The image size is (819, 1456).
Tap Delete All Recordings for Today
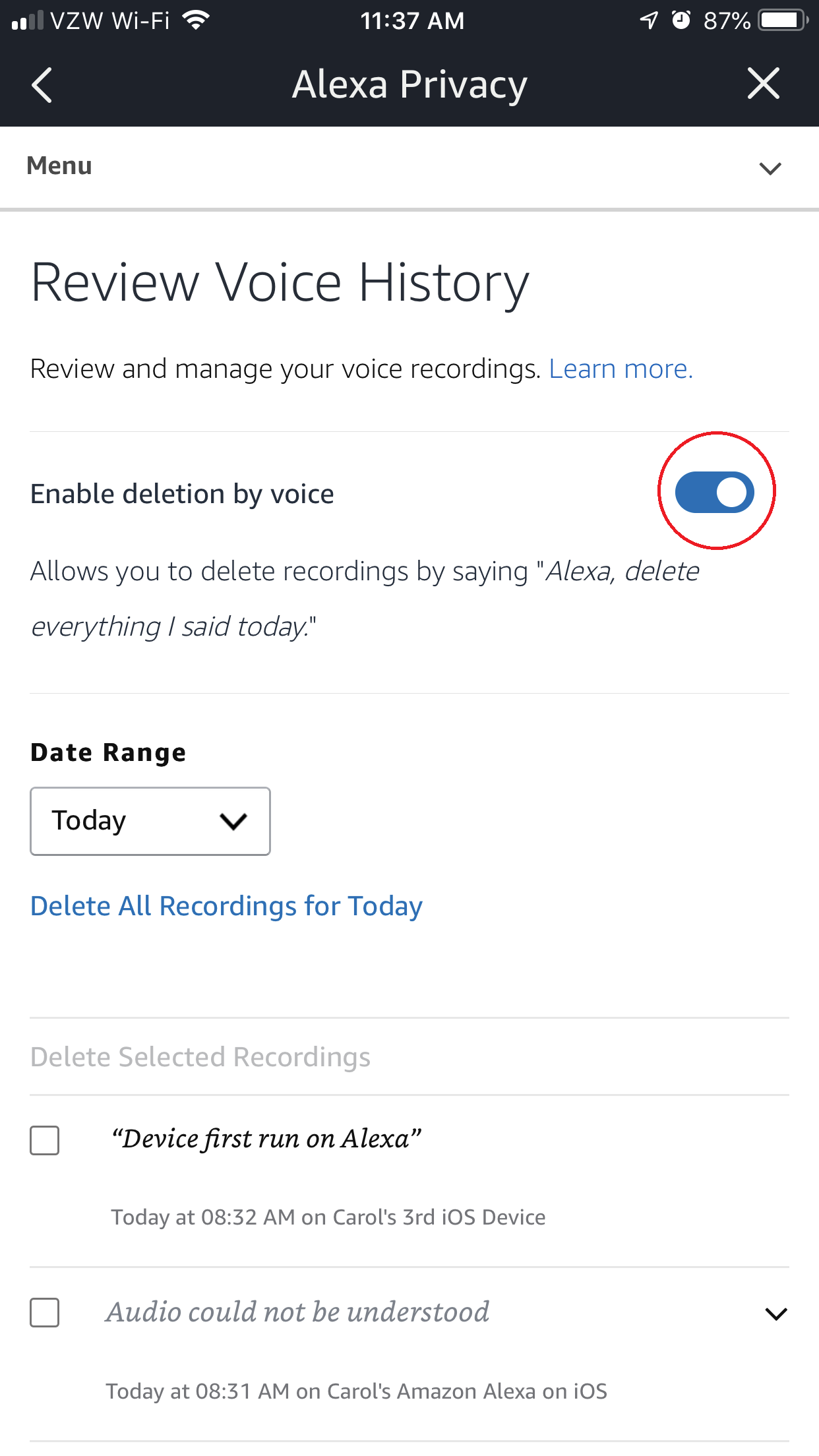(x=226, y=906)
